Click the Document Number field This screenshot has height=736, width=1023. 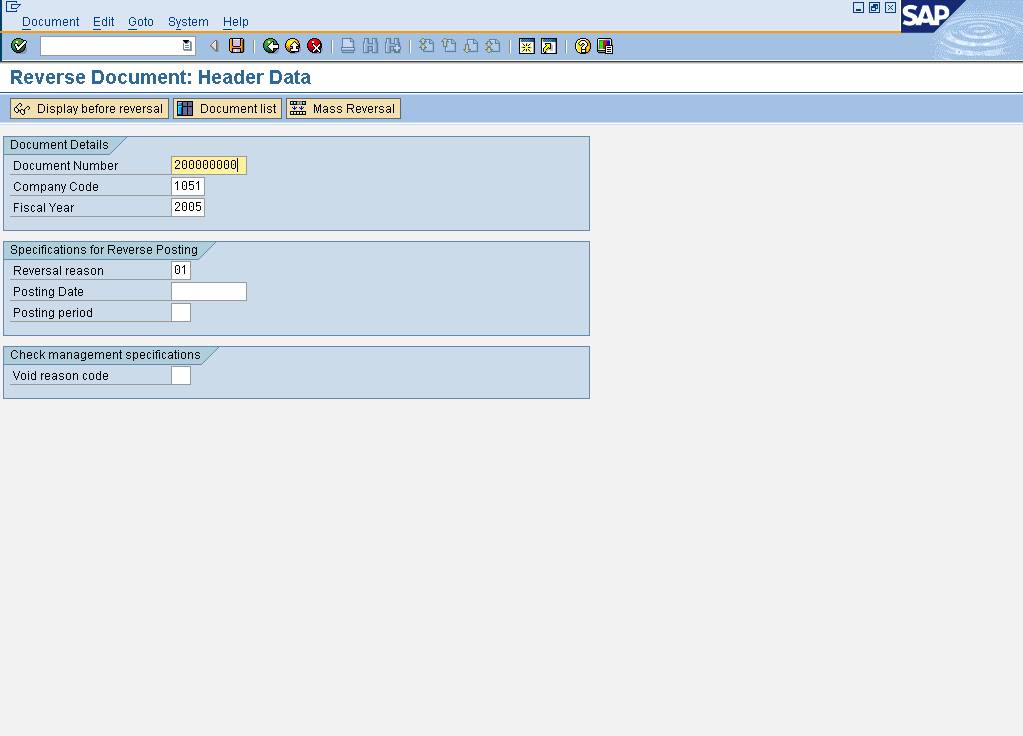click(x=209, y=165)
